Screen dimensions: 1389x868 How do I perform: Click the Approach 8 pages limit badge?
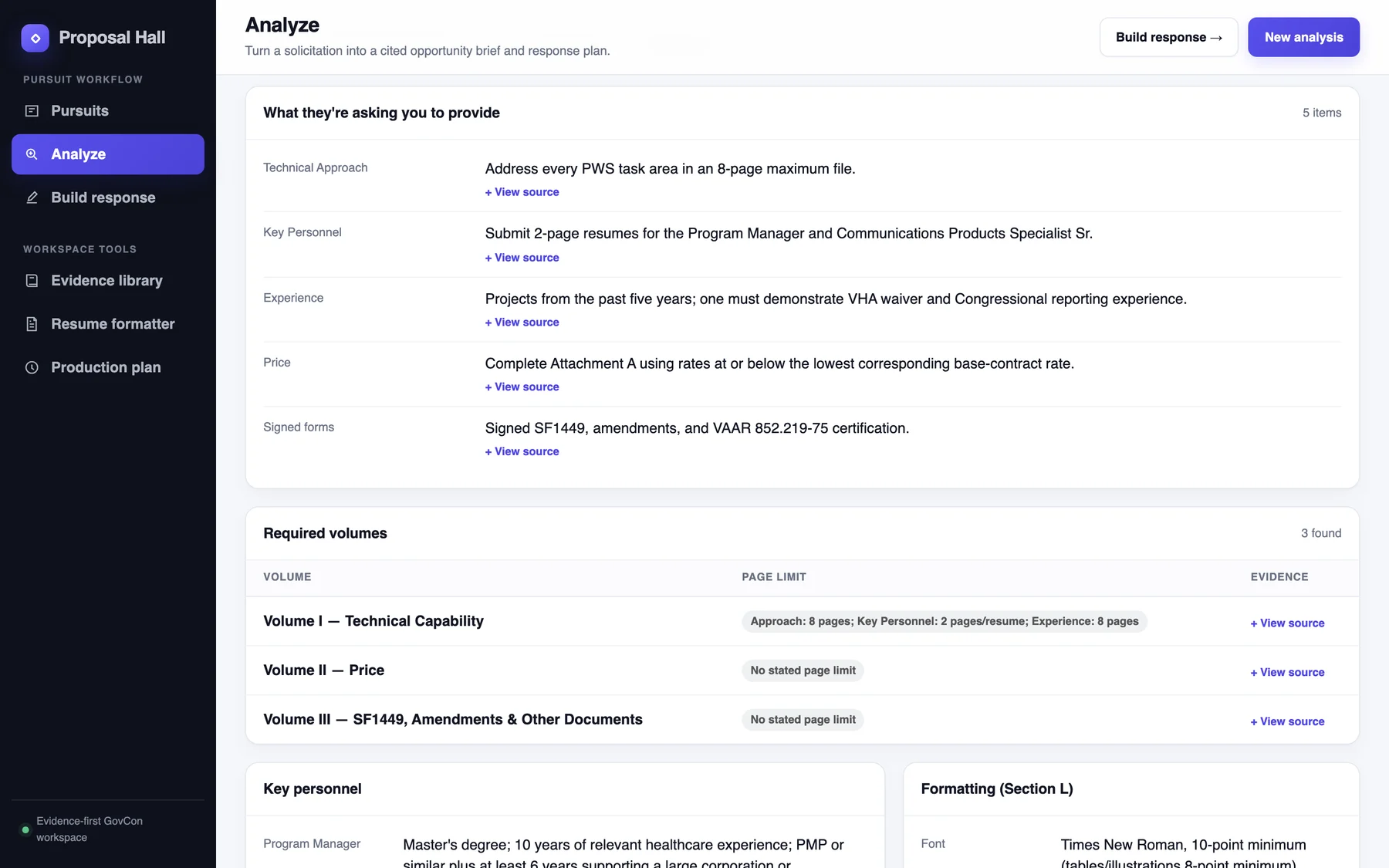945,621
